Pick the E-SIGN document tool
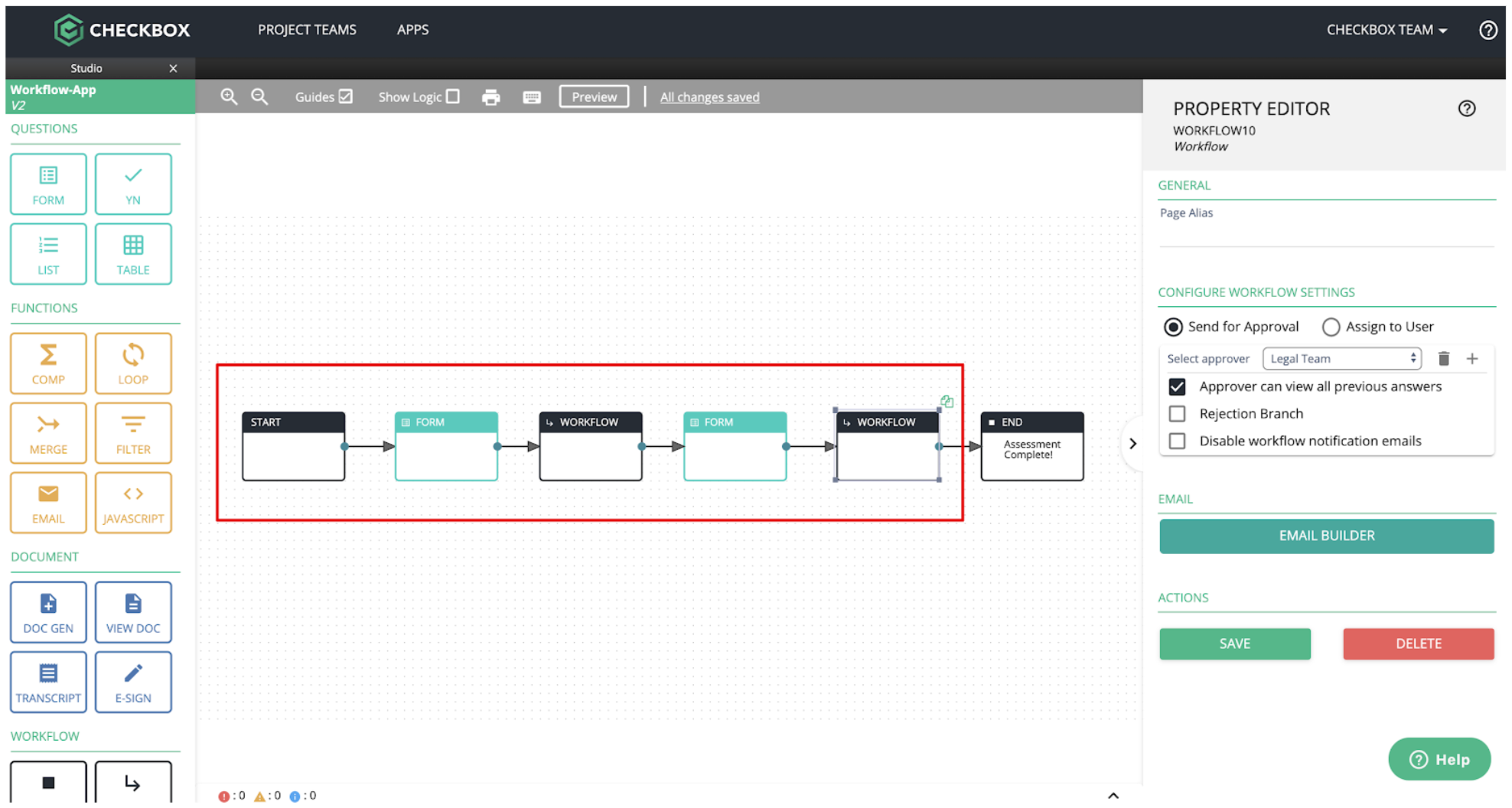Screen dimensions: 1512x808 [133, 682]
